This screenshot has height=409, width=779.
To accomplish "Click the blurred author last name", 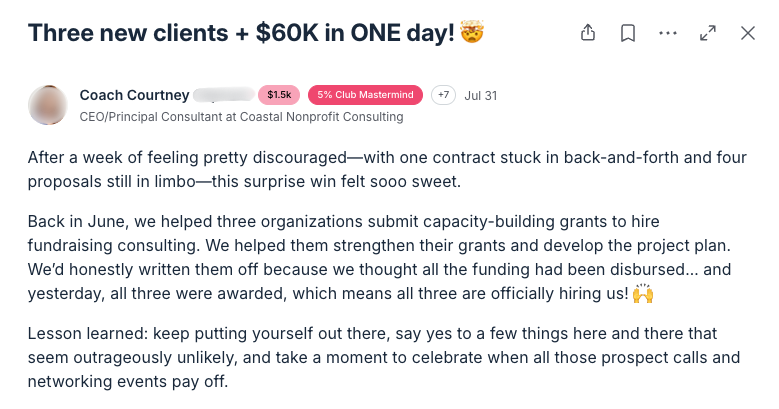I will pyautogui.click(x=222, y=95).
